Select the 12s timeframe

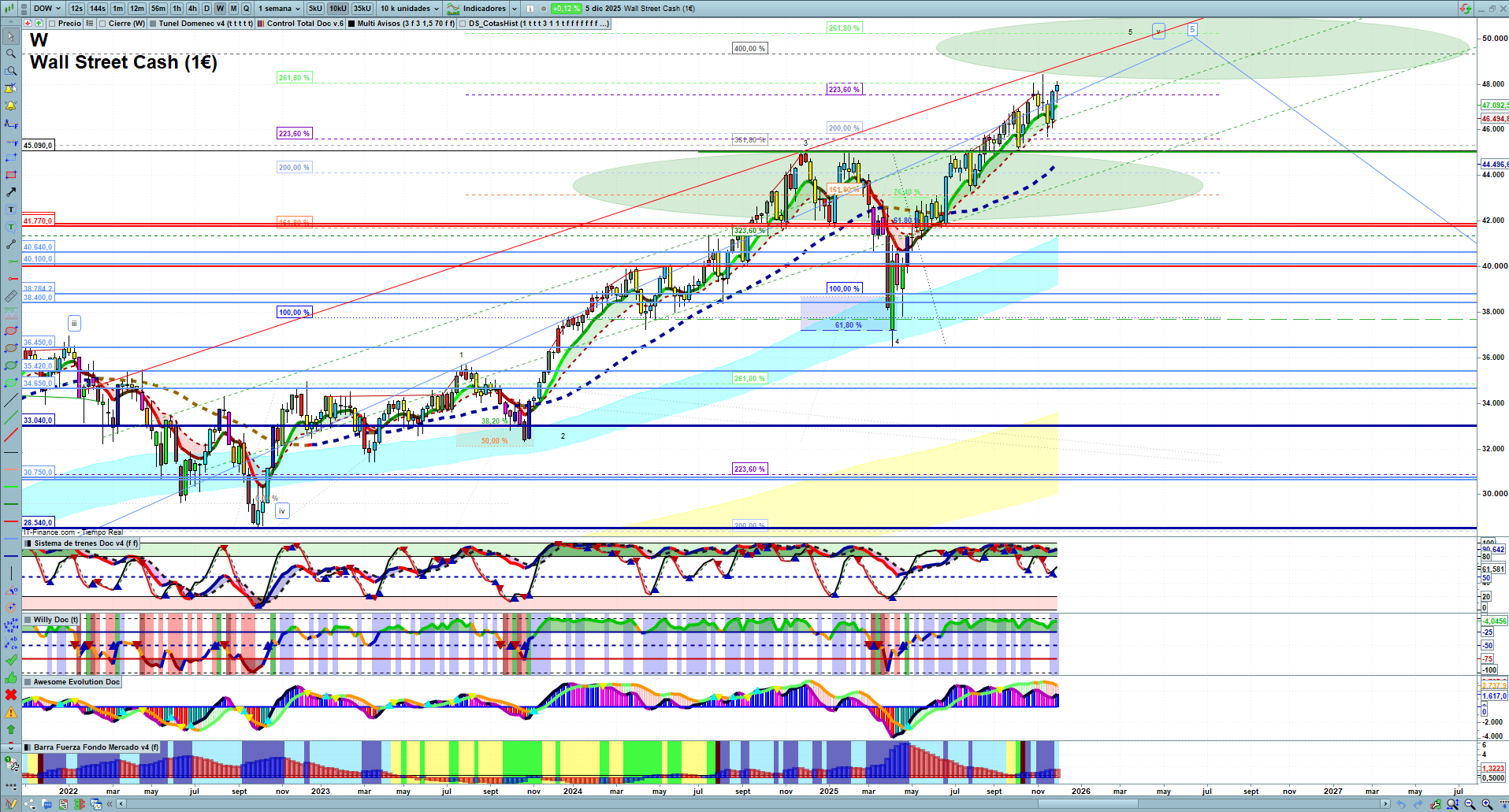tap(76, 9)
